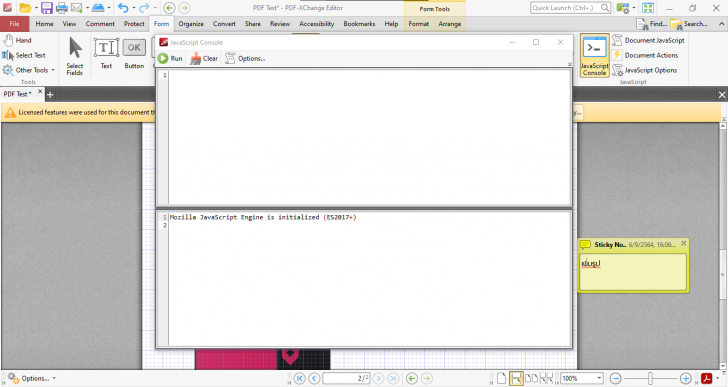This screenshot has width=728, height=387.
Task: Open Document Actions
Action: click(645, 55)
